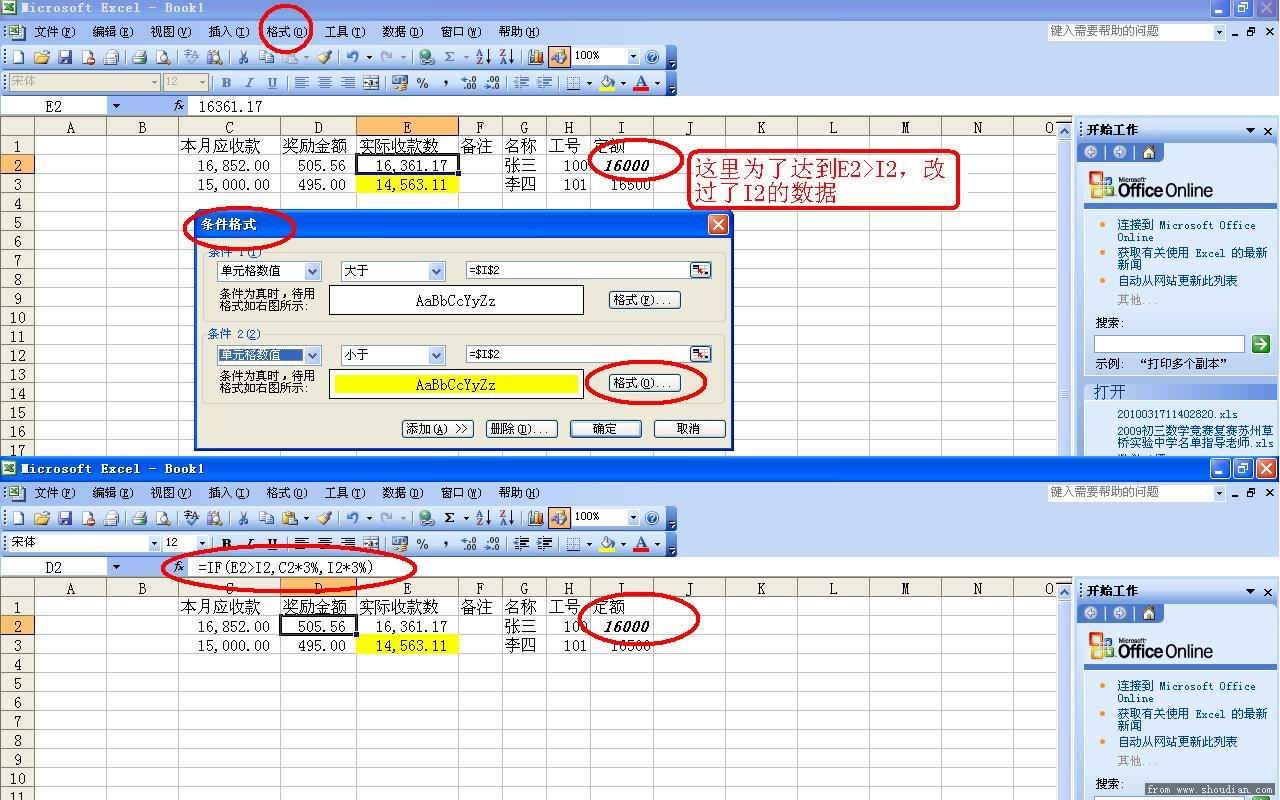Click Sort Ascending in the upper Excel toolbar

483,57
